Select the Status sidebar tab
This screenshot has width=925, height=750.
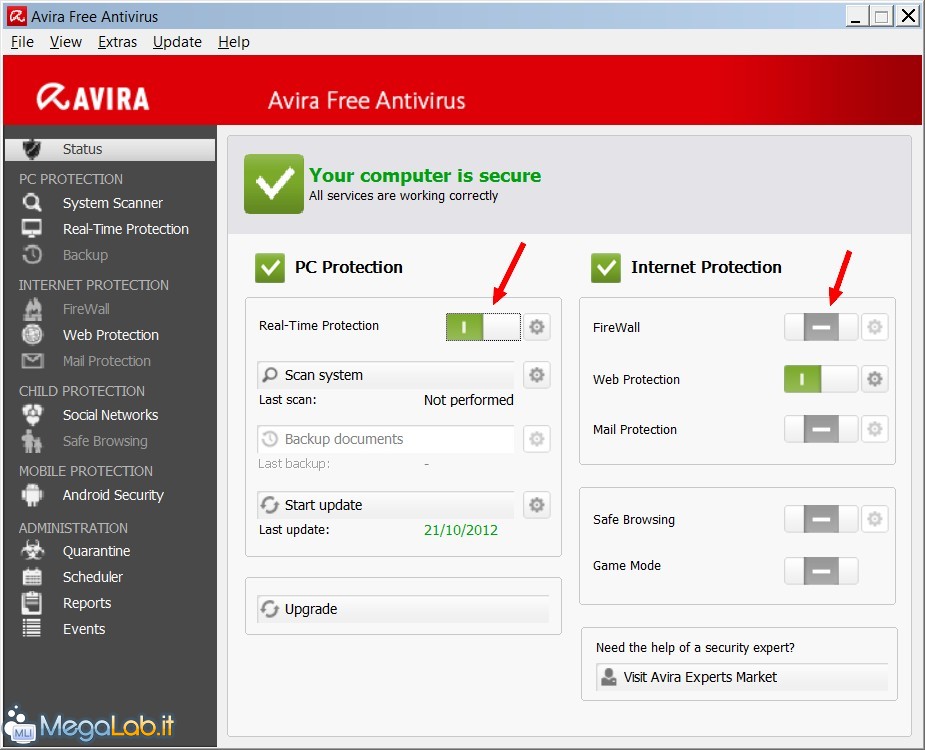pyautogui.click(x=110, y=149)
